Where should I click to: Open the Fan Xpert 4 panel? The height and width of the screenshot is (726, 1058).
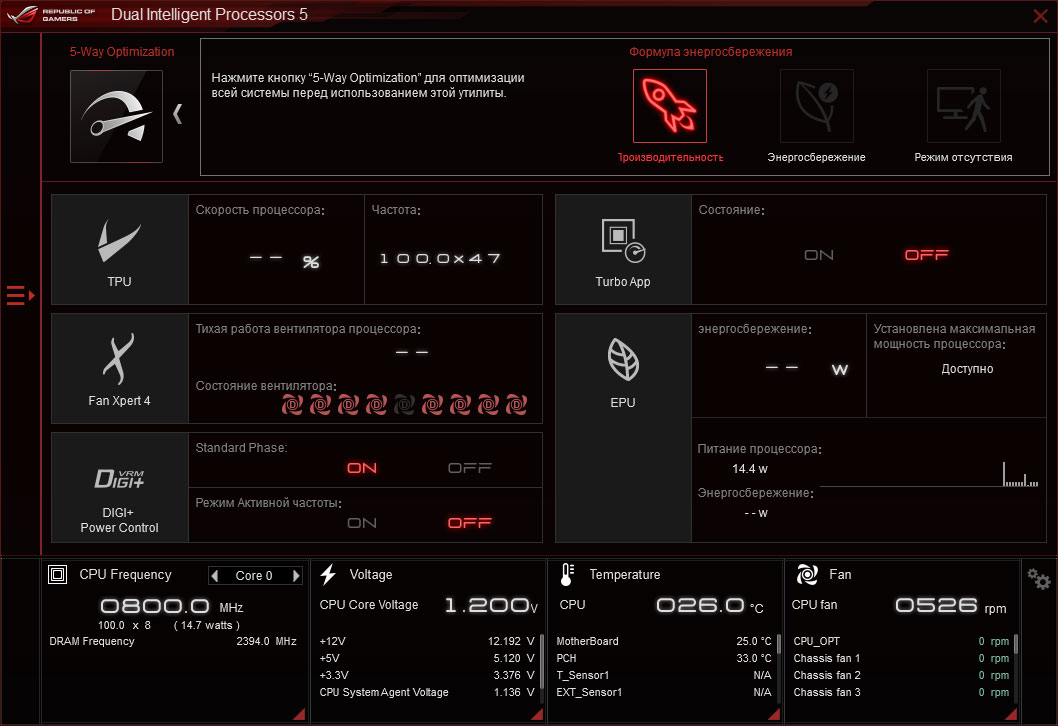click(119, 368)
